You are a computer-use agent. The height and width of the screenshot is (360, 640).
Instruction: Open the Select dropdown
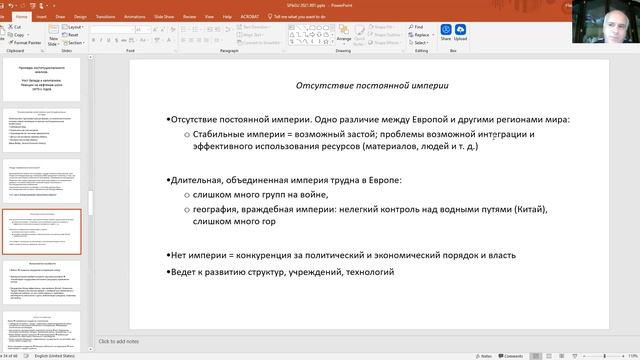pos(418,42)
